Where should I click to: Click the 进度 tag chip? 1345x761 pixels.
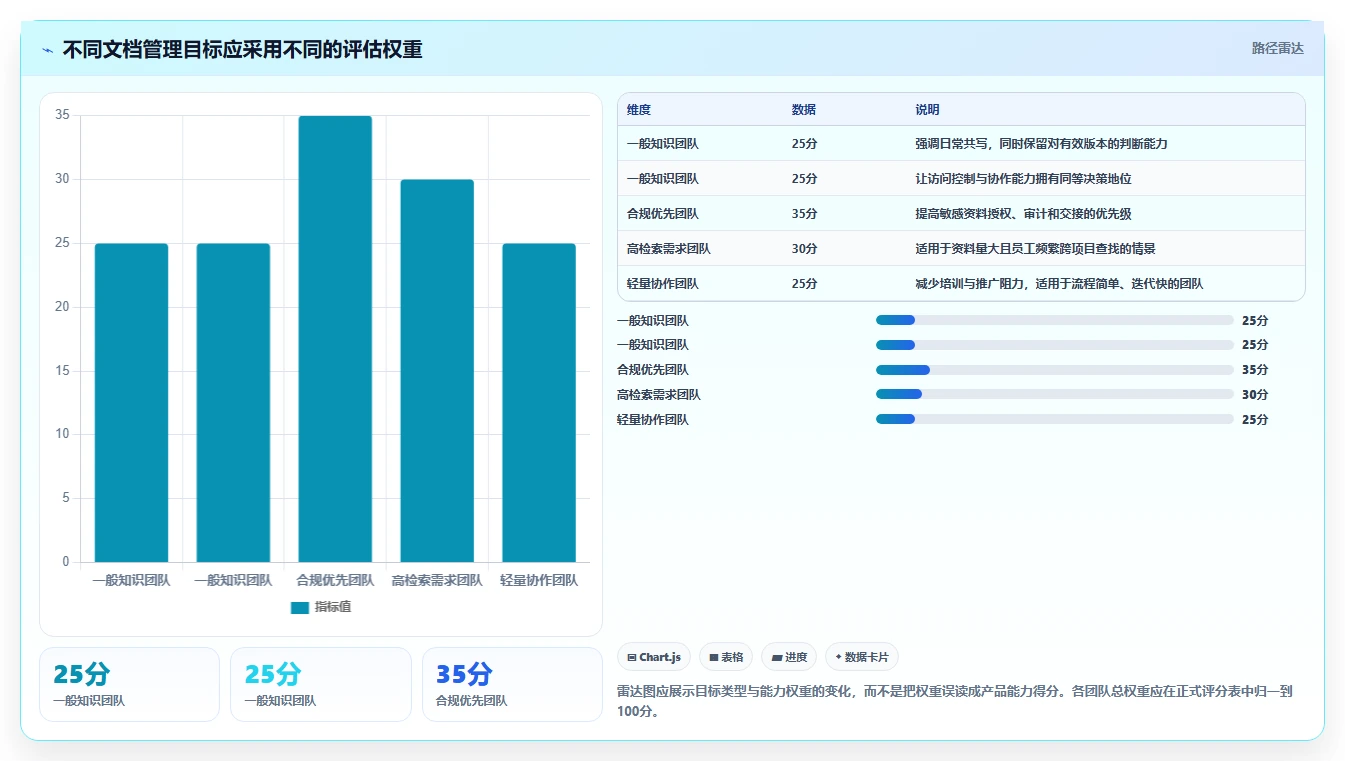pos(789,657)
